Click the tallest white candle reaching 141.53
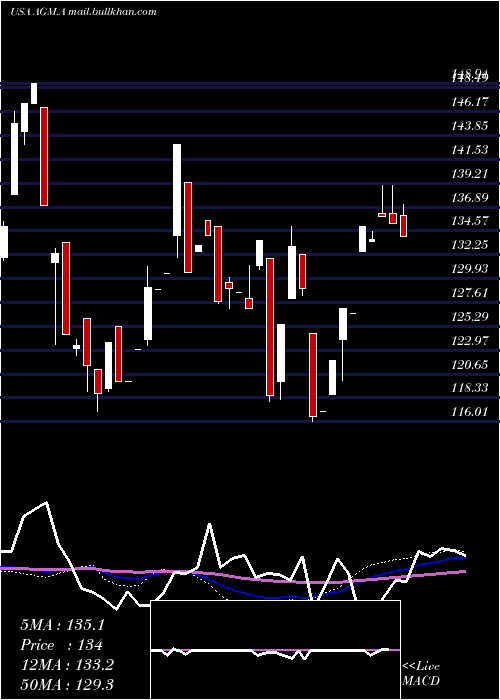This screenshot has width=500, height=700. pyautogui.click(x=177, y=190)
